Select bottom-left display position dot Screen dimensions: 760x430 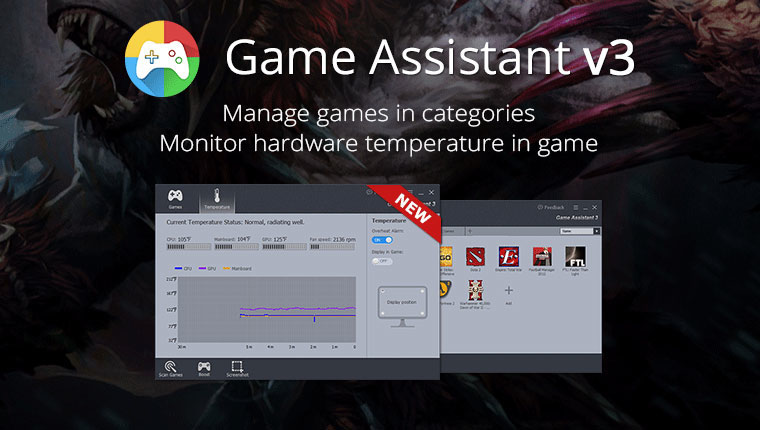click(x=382, y=313)
